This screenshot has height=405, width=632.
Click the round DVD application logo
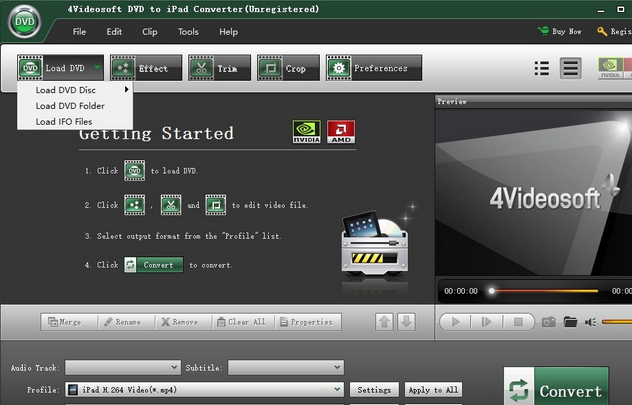tap(25, 22)
